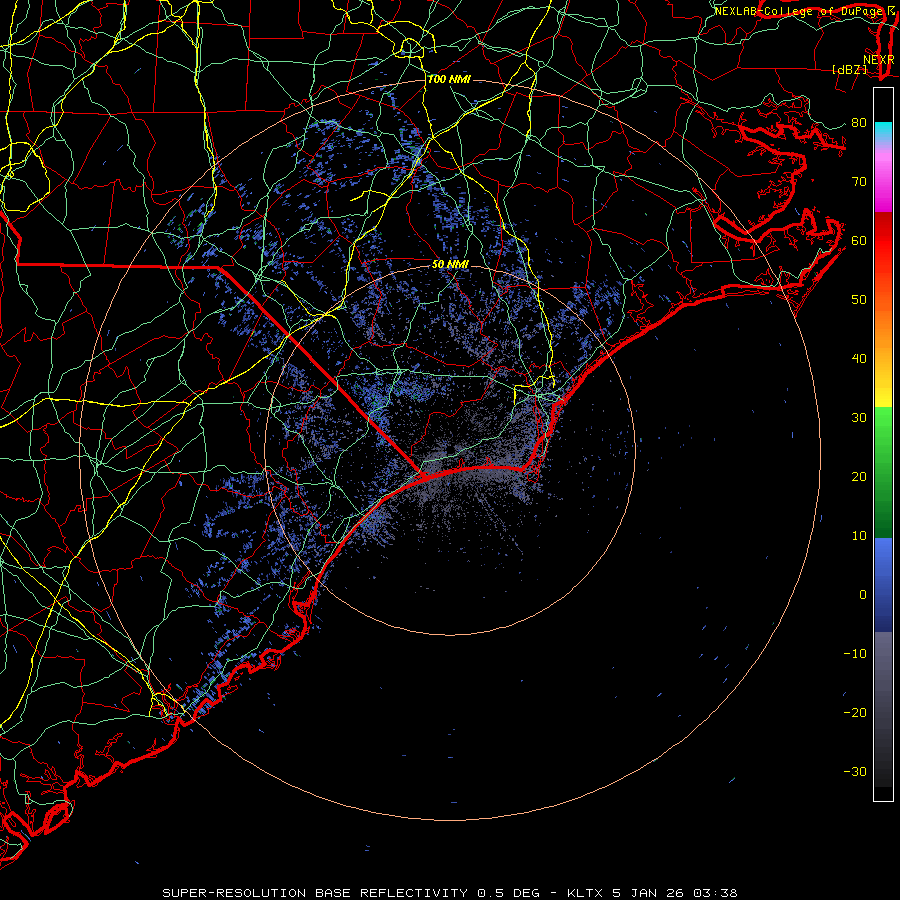Click the 20 value on the color scale

859,476
